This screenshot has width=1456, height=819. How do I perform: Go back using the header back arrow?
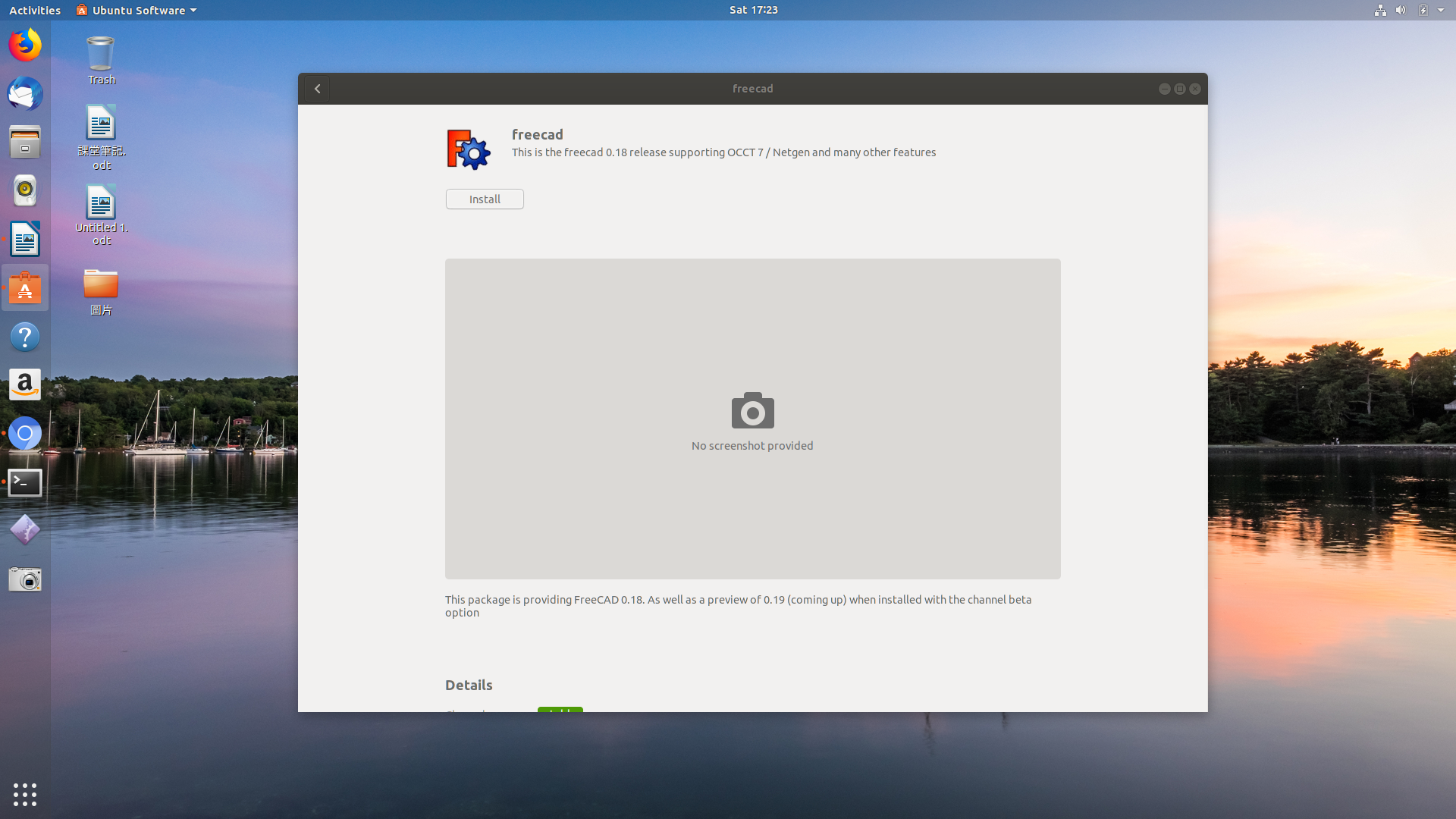pyautogui.click(x=317, y=89)
